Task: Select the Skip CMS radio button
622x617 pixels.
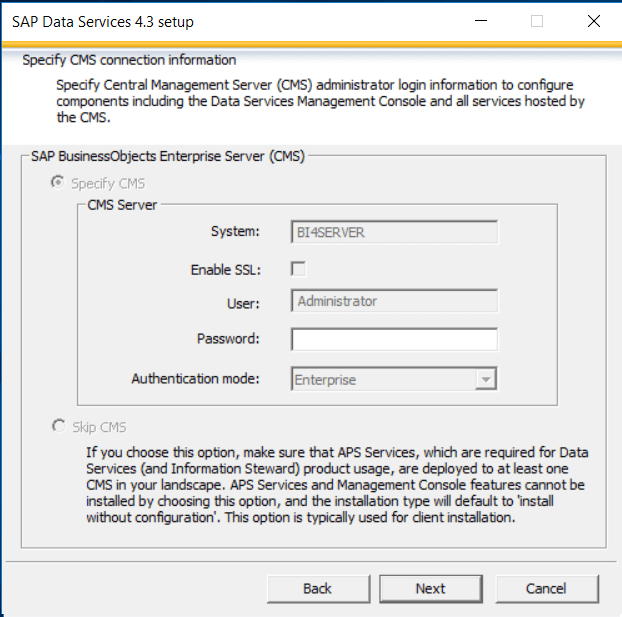Action: [59, 427]
